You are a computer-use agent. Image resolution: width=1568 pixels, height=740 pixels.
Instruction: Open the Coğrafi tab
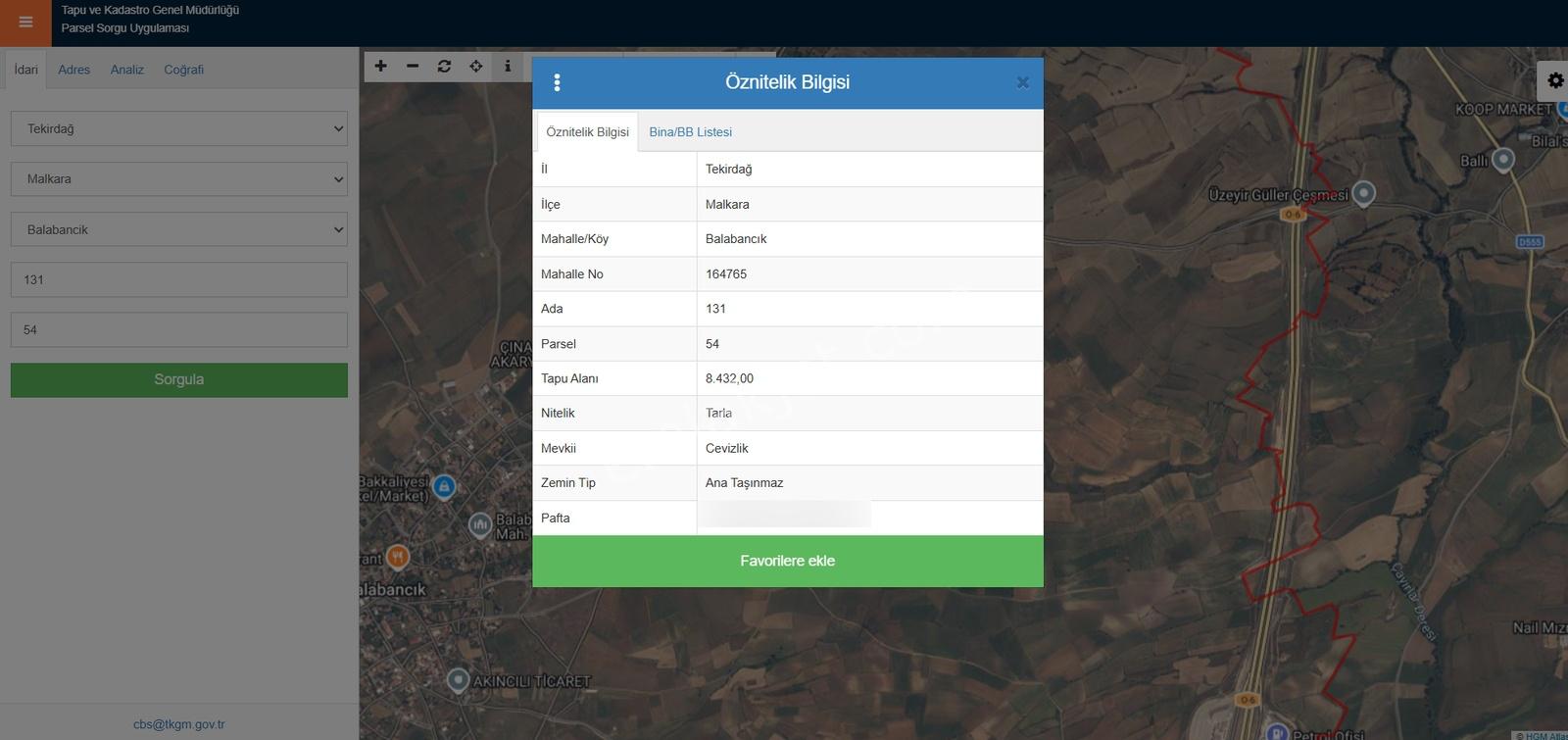(183, 70)
